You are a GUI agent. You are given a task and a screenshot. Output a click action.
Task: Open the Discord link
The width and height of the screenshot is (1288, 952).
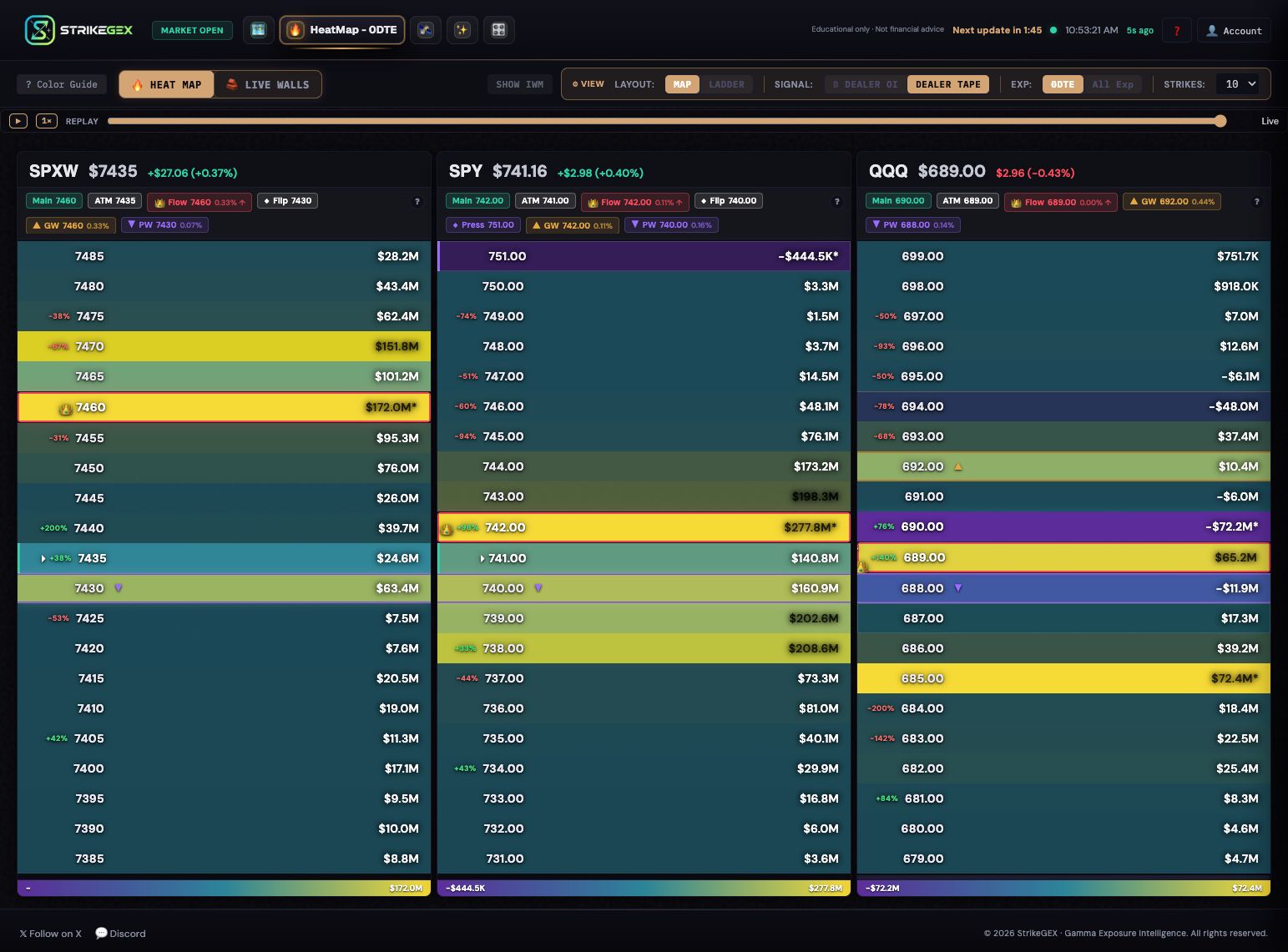120,934
